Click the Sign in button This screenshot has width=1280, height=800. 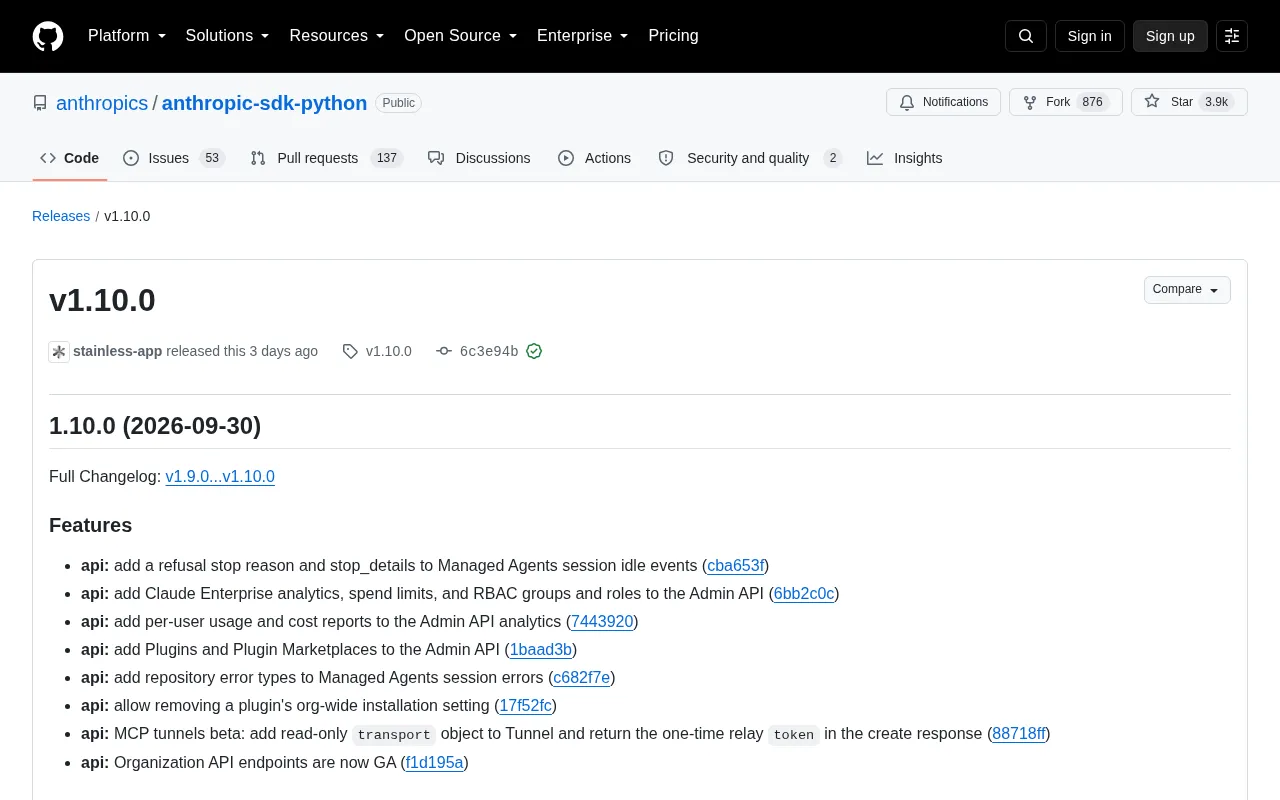click(x=1089, y=36)
